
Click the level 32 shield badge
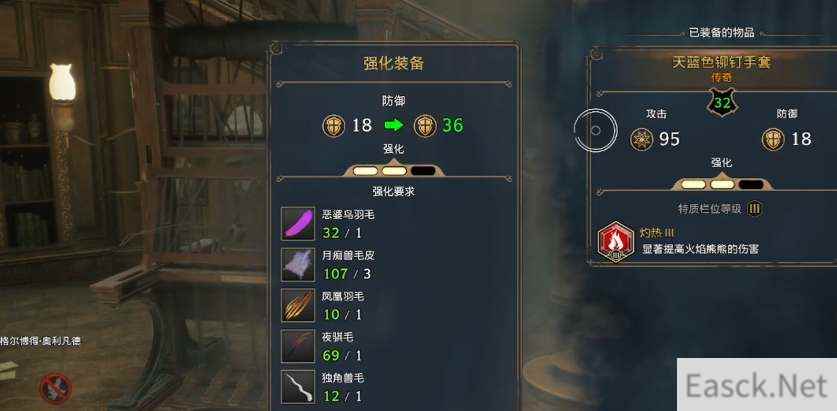coord(722,103)
